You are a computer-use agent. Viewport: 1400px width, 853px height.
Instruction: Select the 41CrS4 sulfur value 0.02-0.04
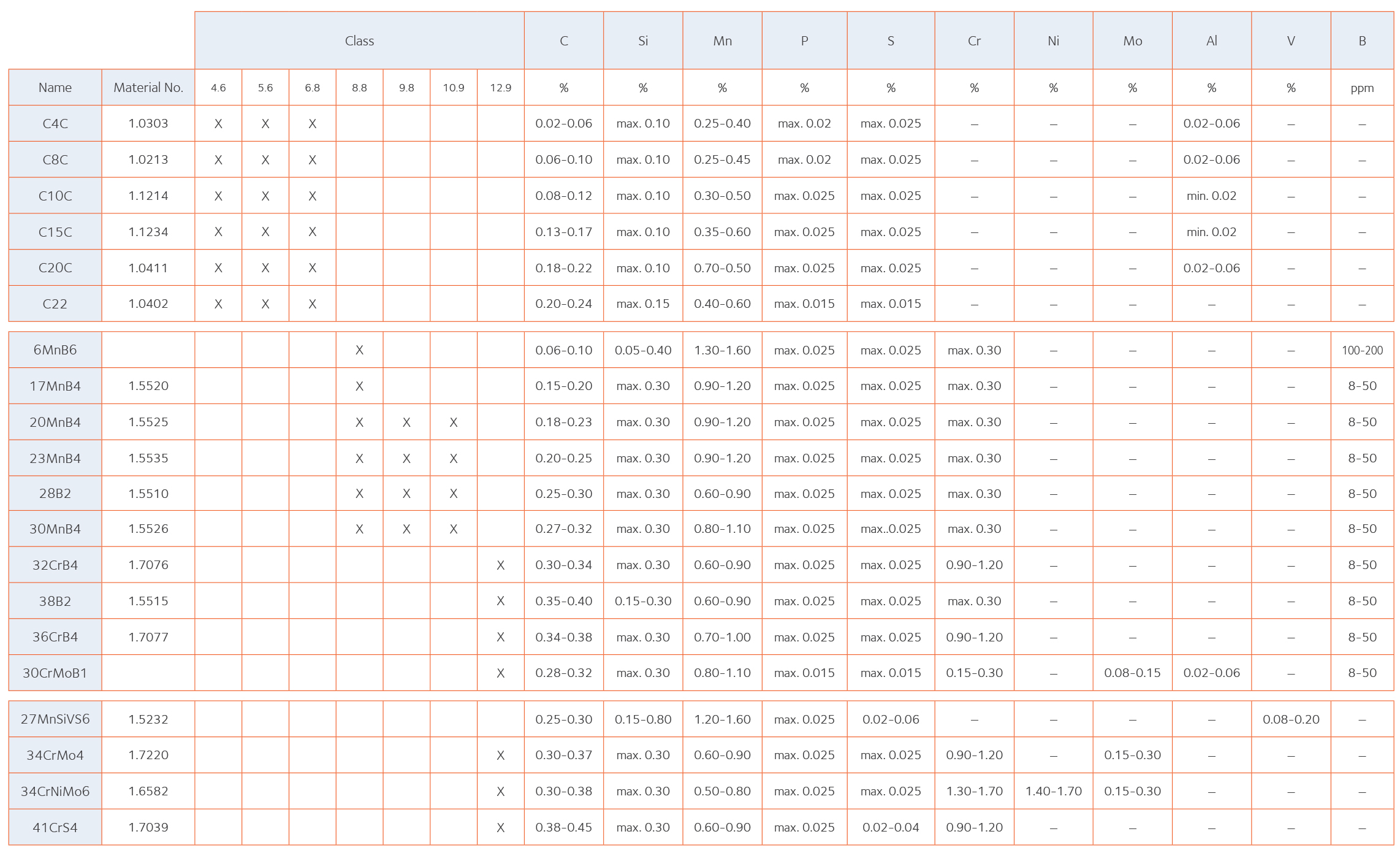891,828
